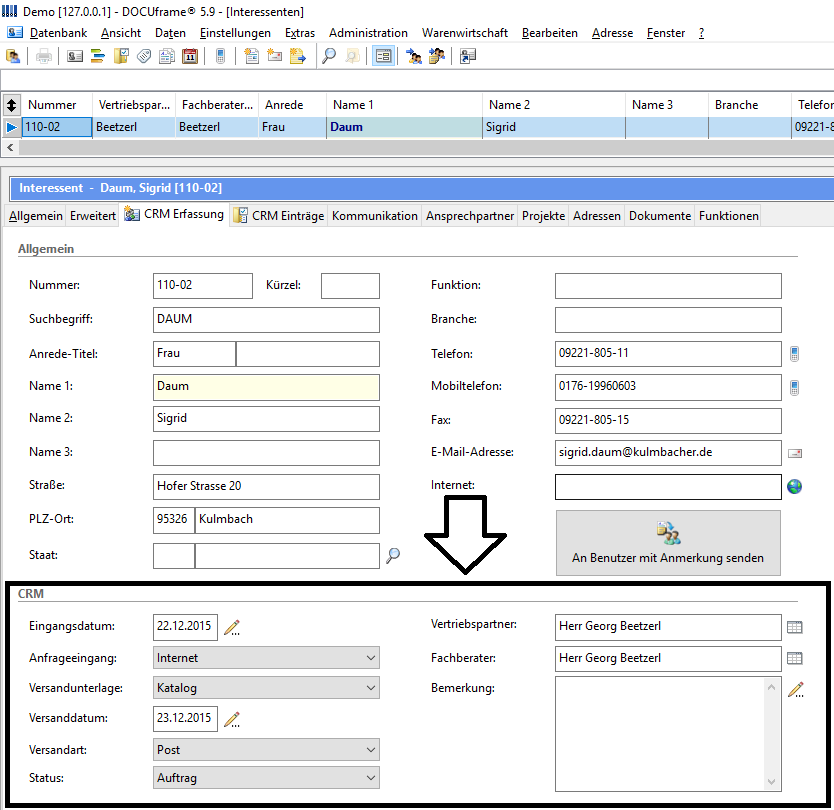Switch to the Dokumente tab

pyautogui.click(x=660, y=216)
